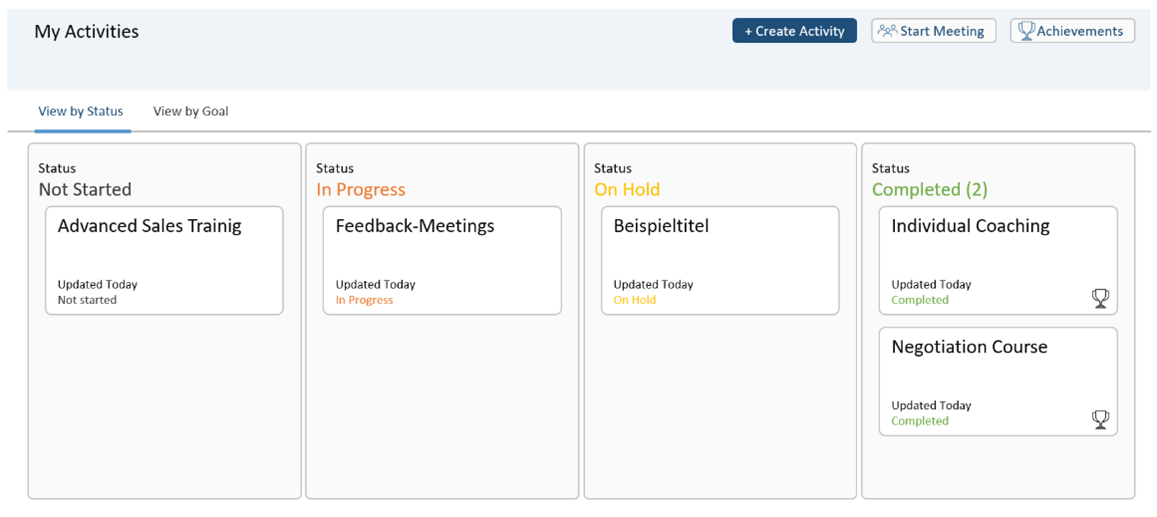Click the trophy icon in Achievements button
The width and height of the screenshot is (1157, 517).
(1026, 31)
